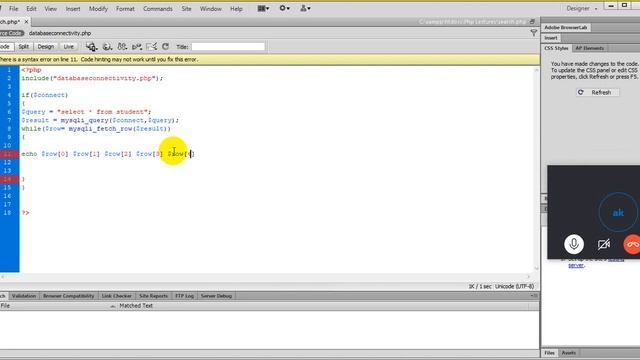The height and width of the screenshot is (360, 640).
Task: Switch to Split view
Action: 24,47
